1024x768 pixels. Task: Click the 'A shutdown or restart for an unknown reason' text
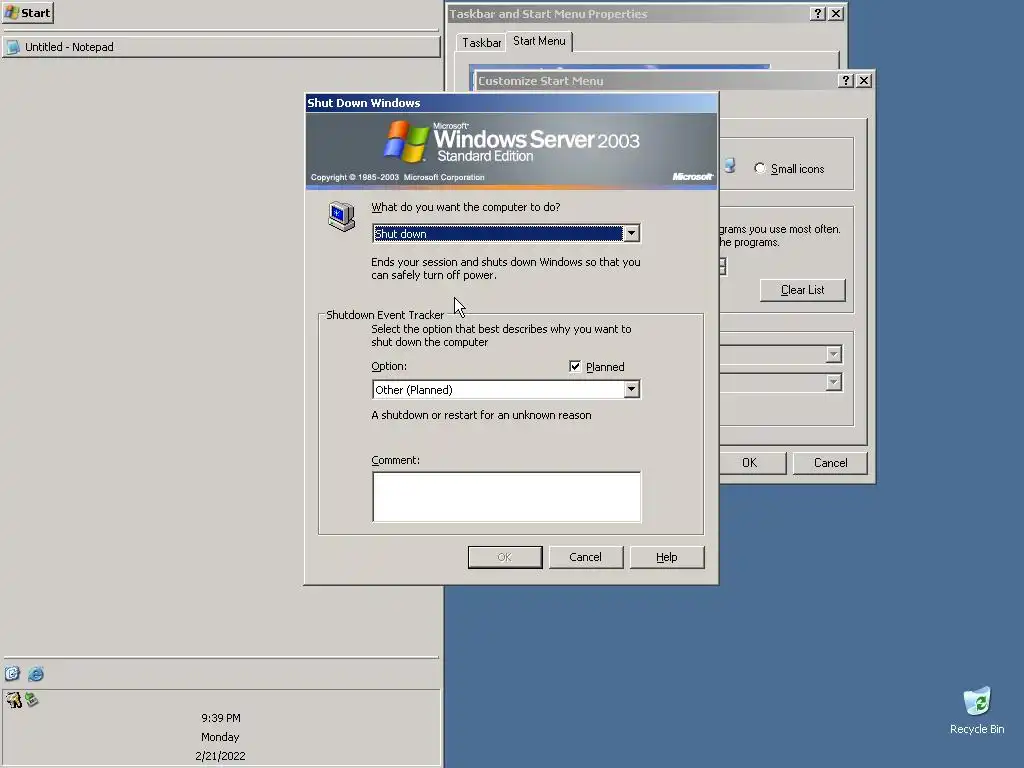[481, 415]
